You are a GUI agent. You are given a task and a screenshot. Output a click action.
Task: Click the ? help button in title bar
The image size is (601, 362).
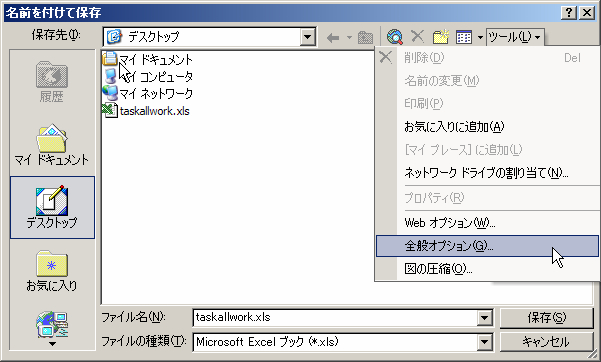point(569,13)
